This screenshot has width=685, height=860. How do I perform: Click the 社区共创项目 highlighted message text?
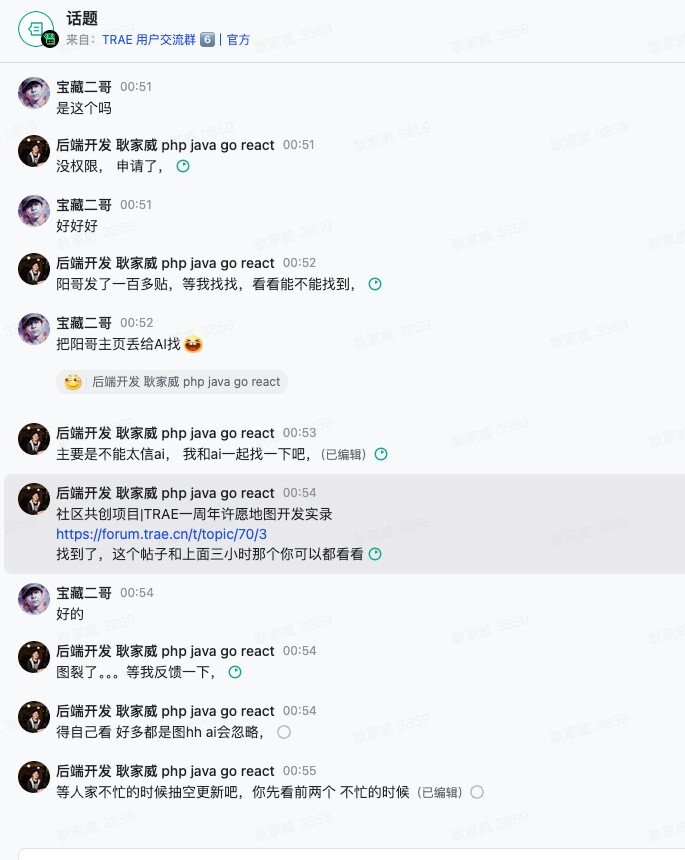(194, 514)
